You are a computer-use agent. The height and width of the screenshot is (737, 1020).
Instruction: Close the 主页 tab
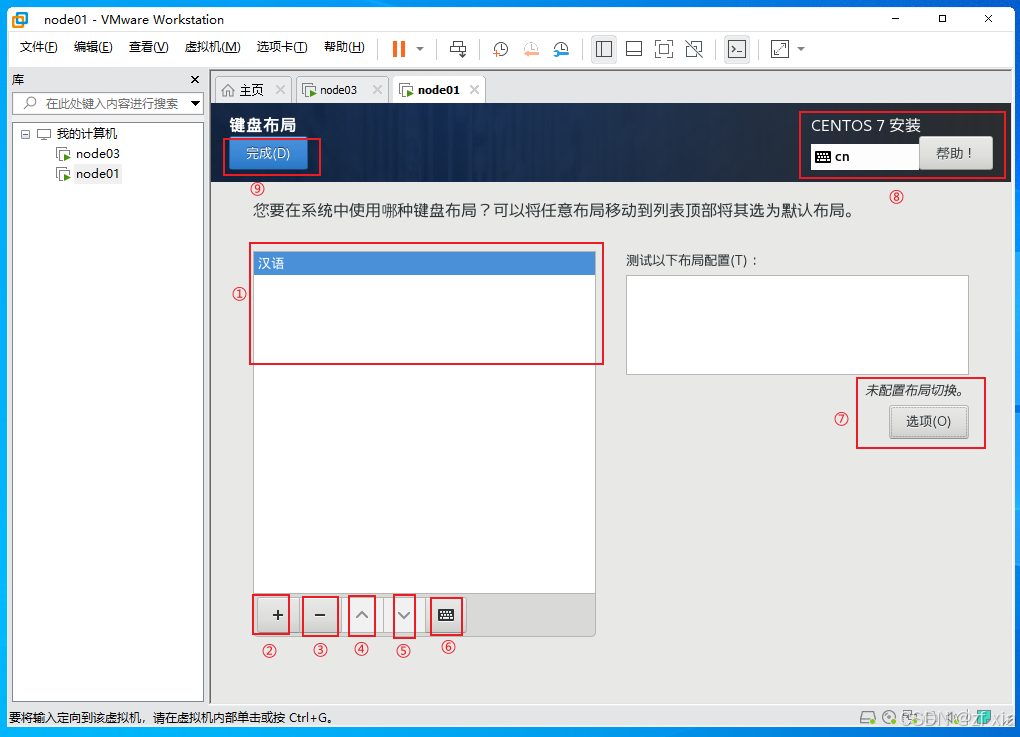tap(280, 90)
